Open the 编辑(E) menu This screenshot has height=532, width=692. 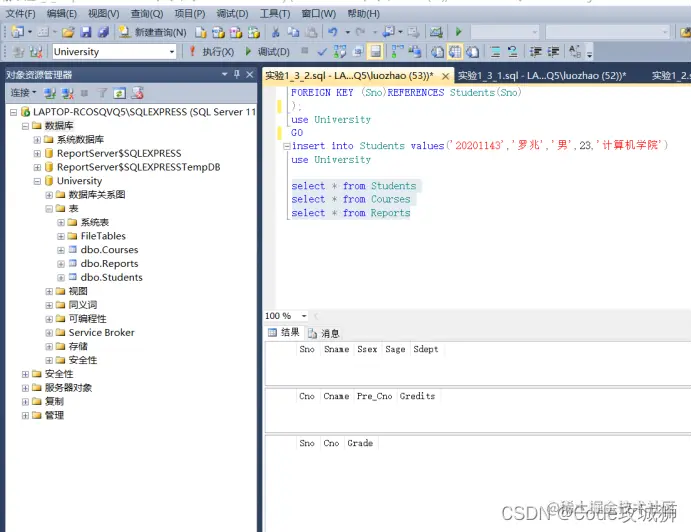coord(61,14)
